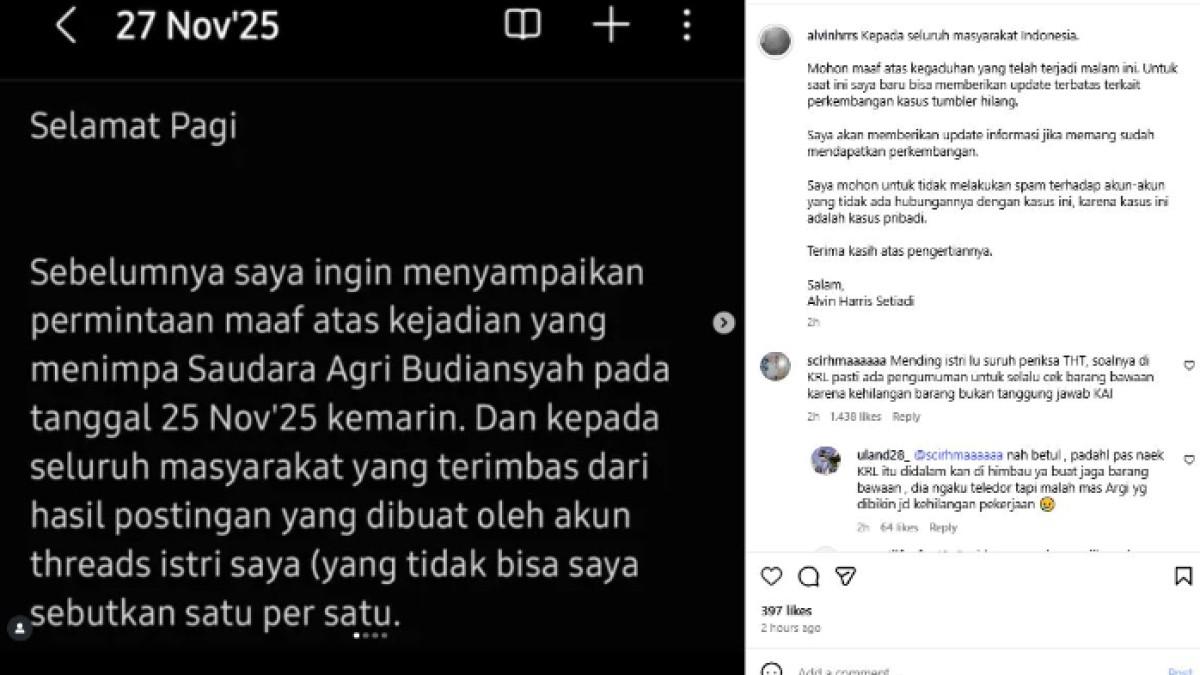Image resolution: width=1200 pixels, height=675 pixels.
Task: Save post with bookmark icon
Action: coord(1183,576)
